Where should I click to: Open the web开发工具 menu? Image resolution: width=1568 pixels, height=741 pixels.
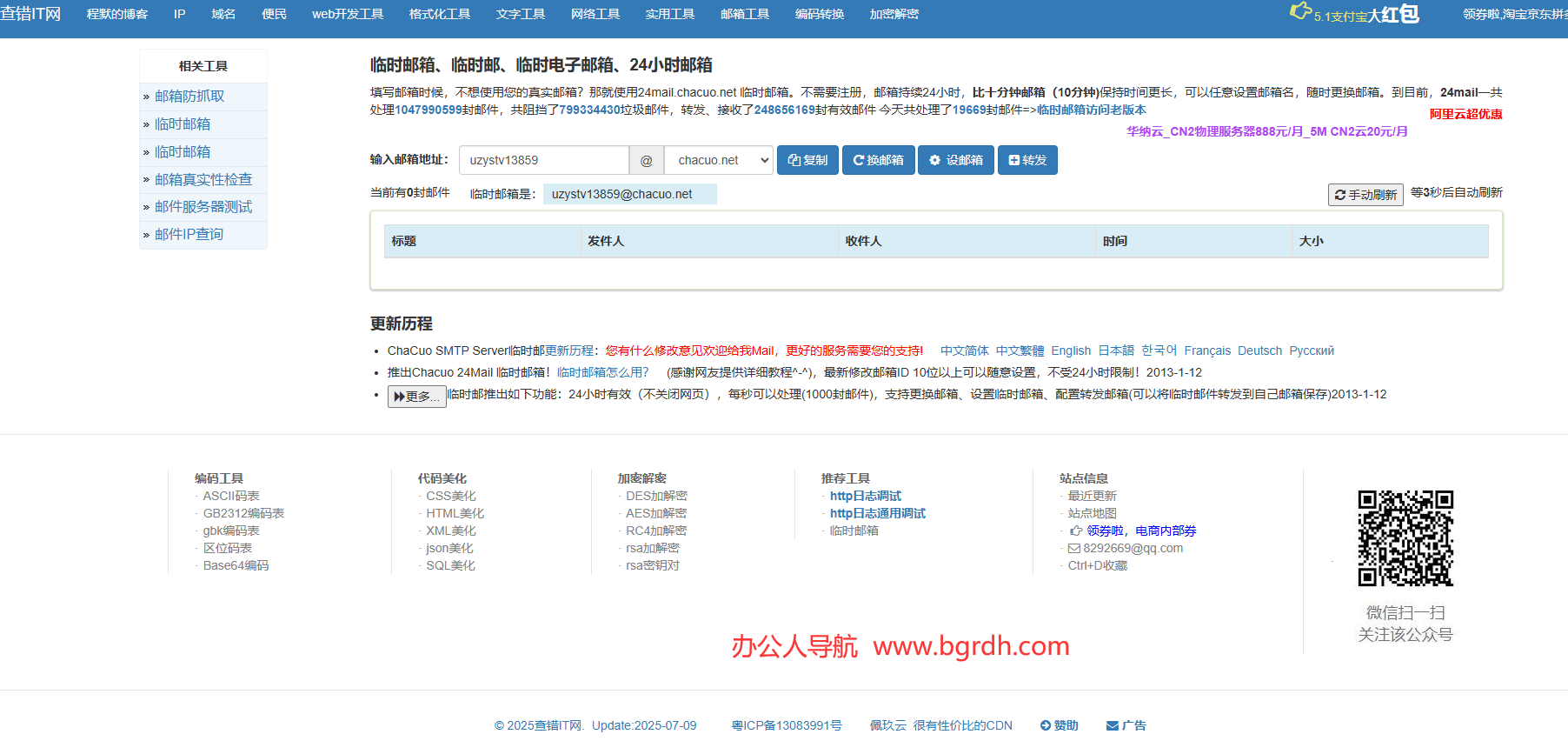tap(348, 14)
